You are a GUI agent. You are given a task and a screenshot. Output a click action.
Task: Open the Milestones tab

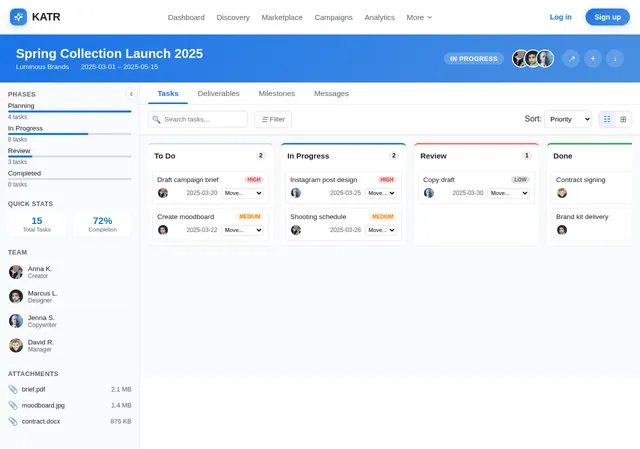(277, 93)
